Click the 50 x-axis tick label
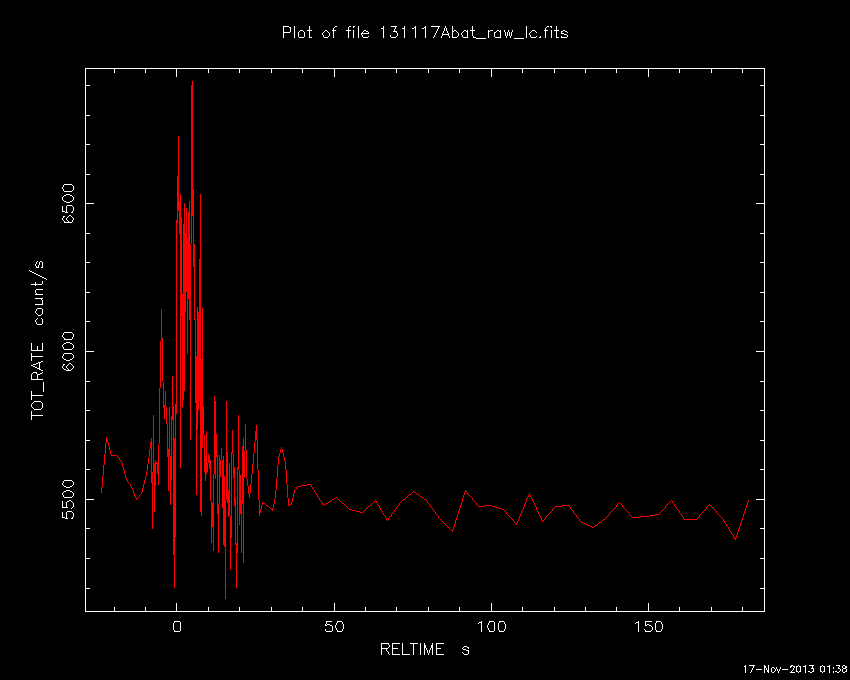The width and height of the screenshot is (850, 680). [334, 627]
